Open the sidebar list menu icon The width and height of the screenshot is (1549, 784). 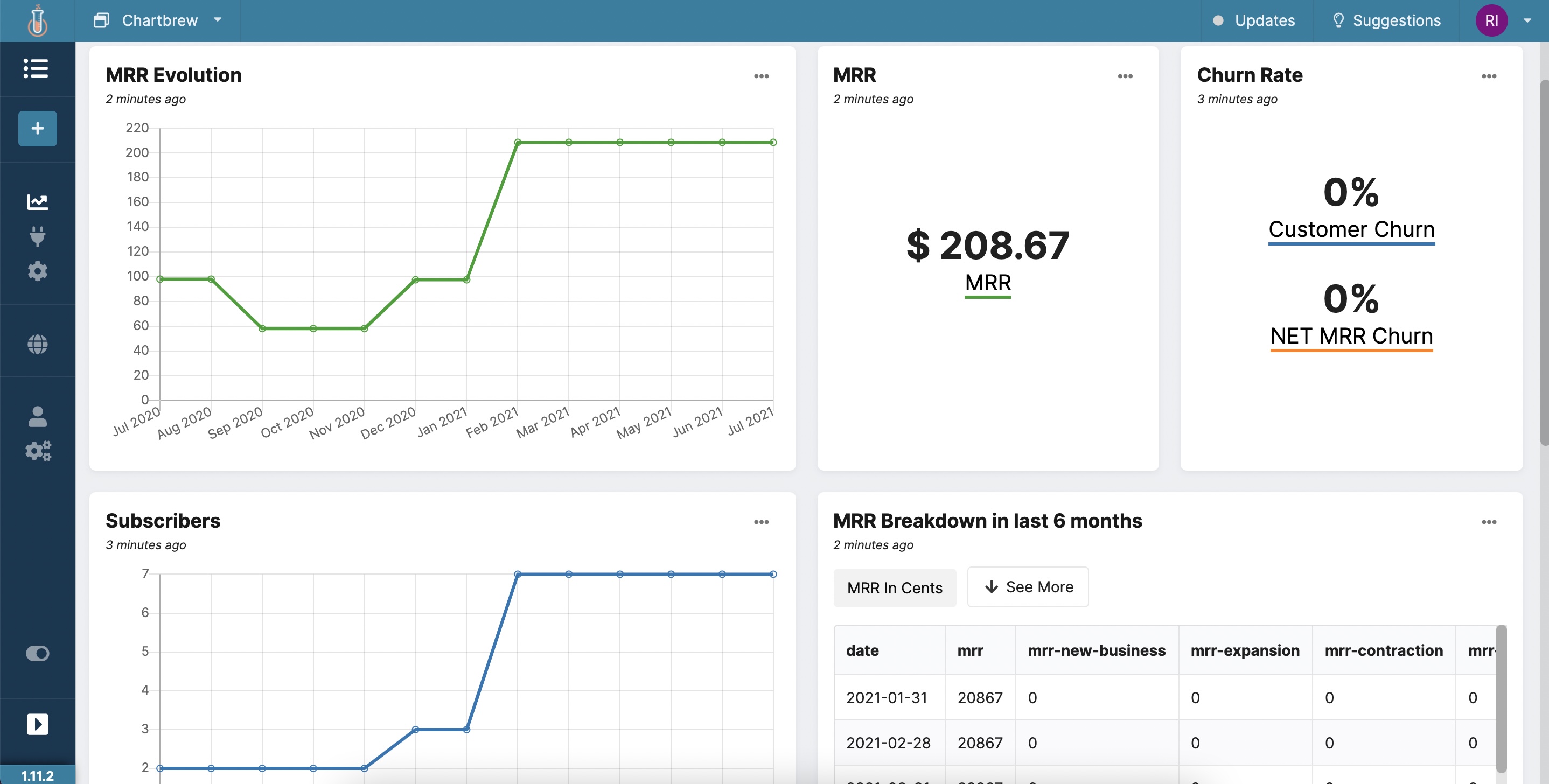pyautogui.click(x=36, y=68)
